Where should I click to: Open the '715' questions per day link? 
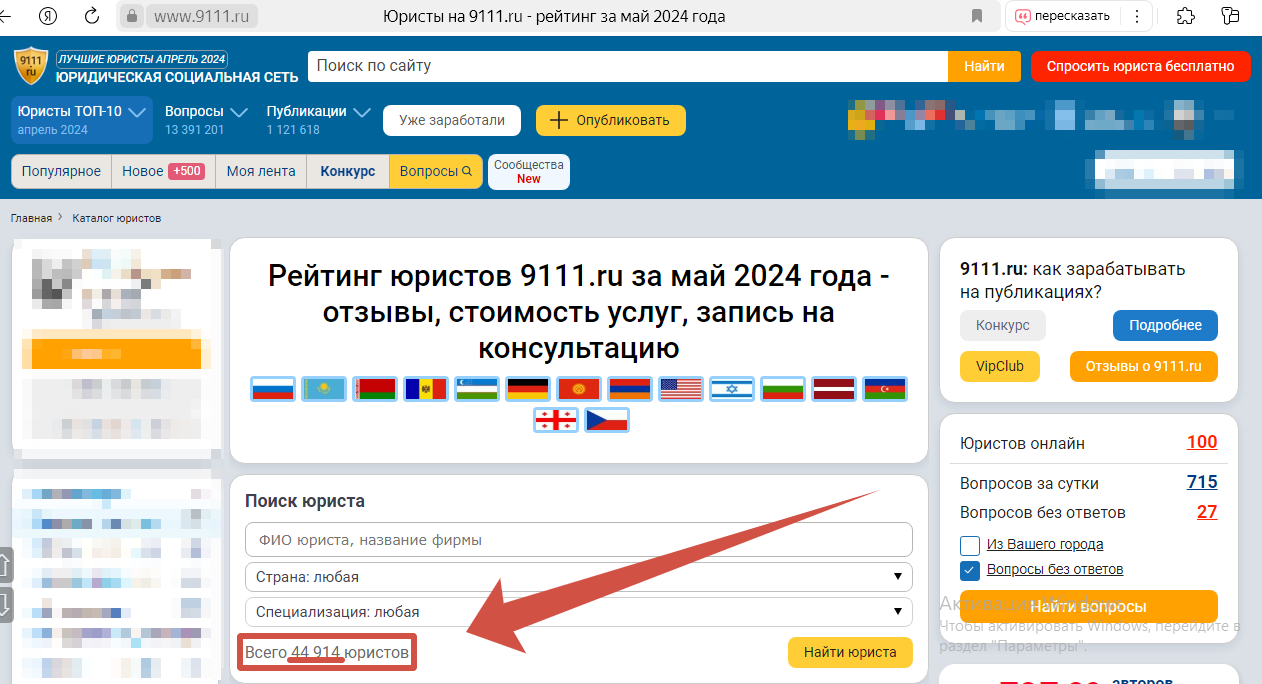[x=1202, y=482]
